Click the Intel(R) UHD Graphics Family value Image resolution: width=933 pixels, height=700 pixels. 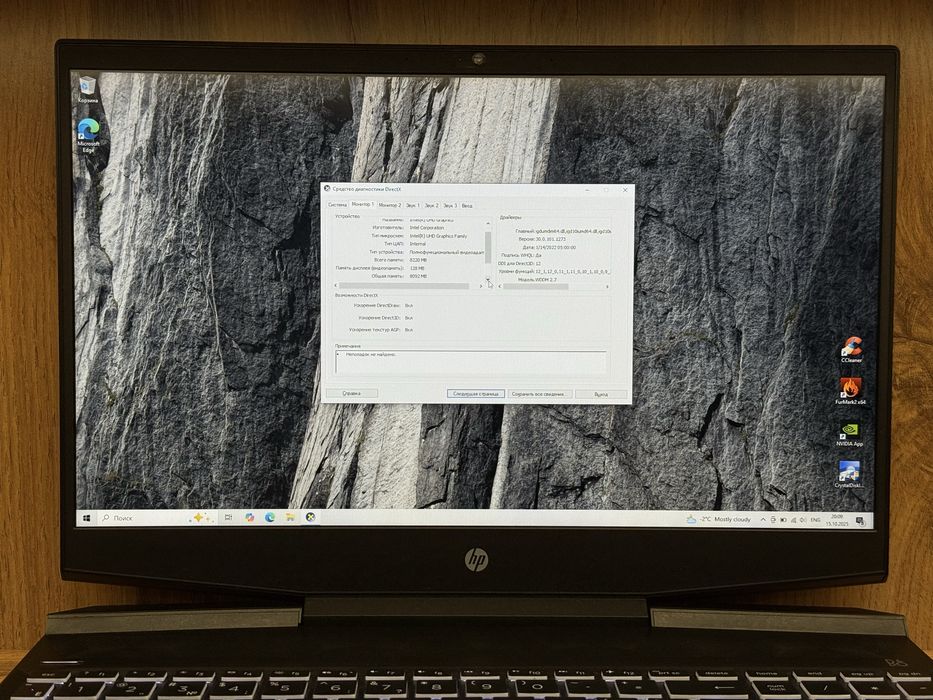tap(438, 236)
